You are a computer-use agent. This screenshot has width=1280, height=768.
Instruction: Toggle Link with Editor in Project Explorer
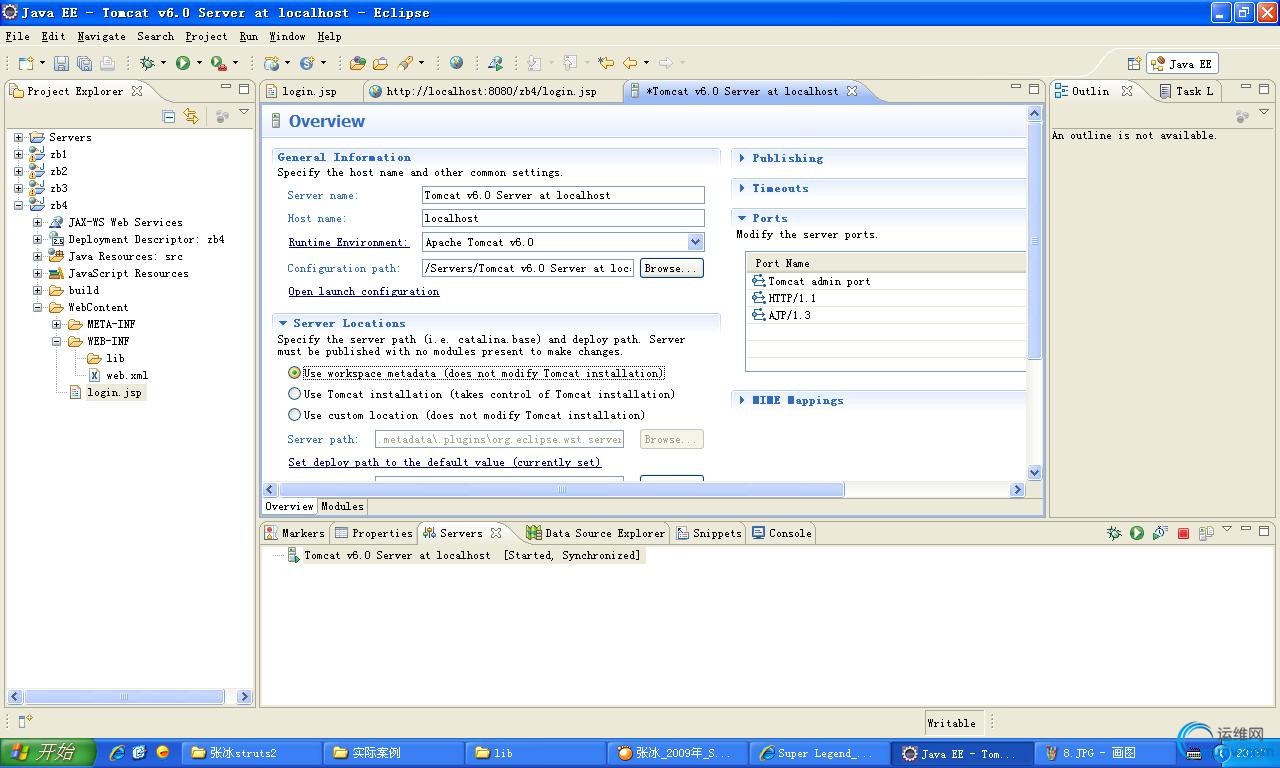pyautogui.click(x=190, y=117)
